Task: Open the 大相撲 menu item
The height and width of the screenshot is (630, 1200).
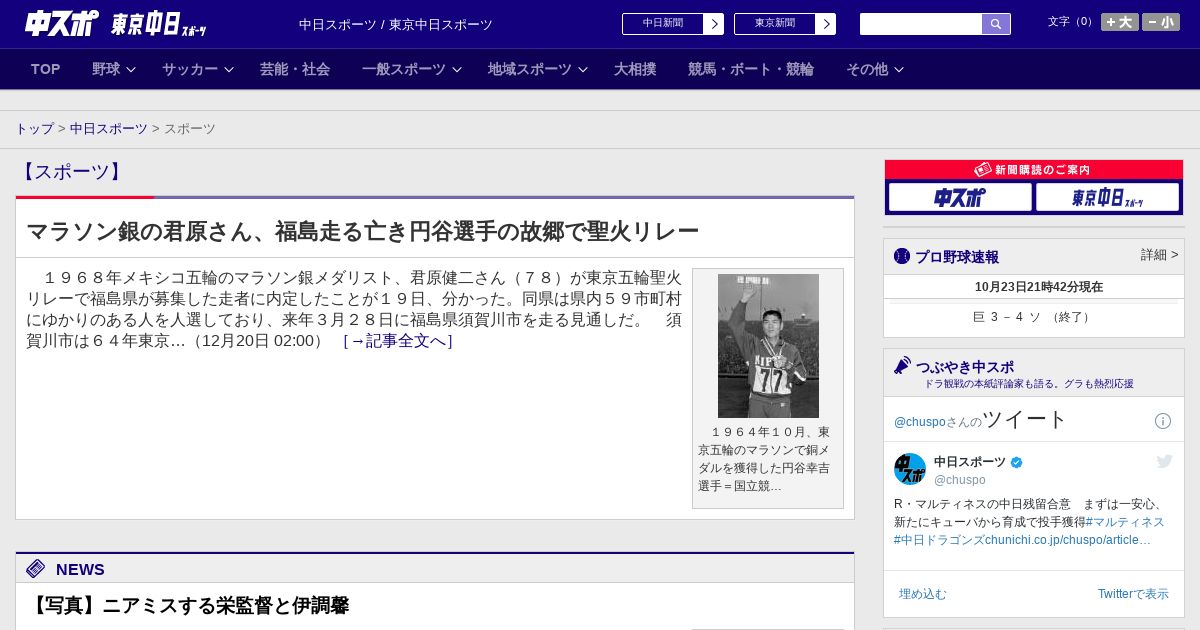Action: coord(635,69)
